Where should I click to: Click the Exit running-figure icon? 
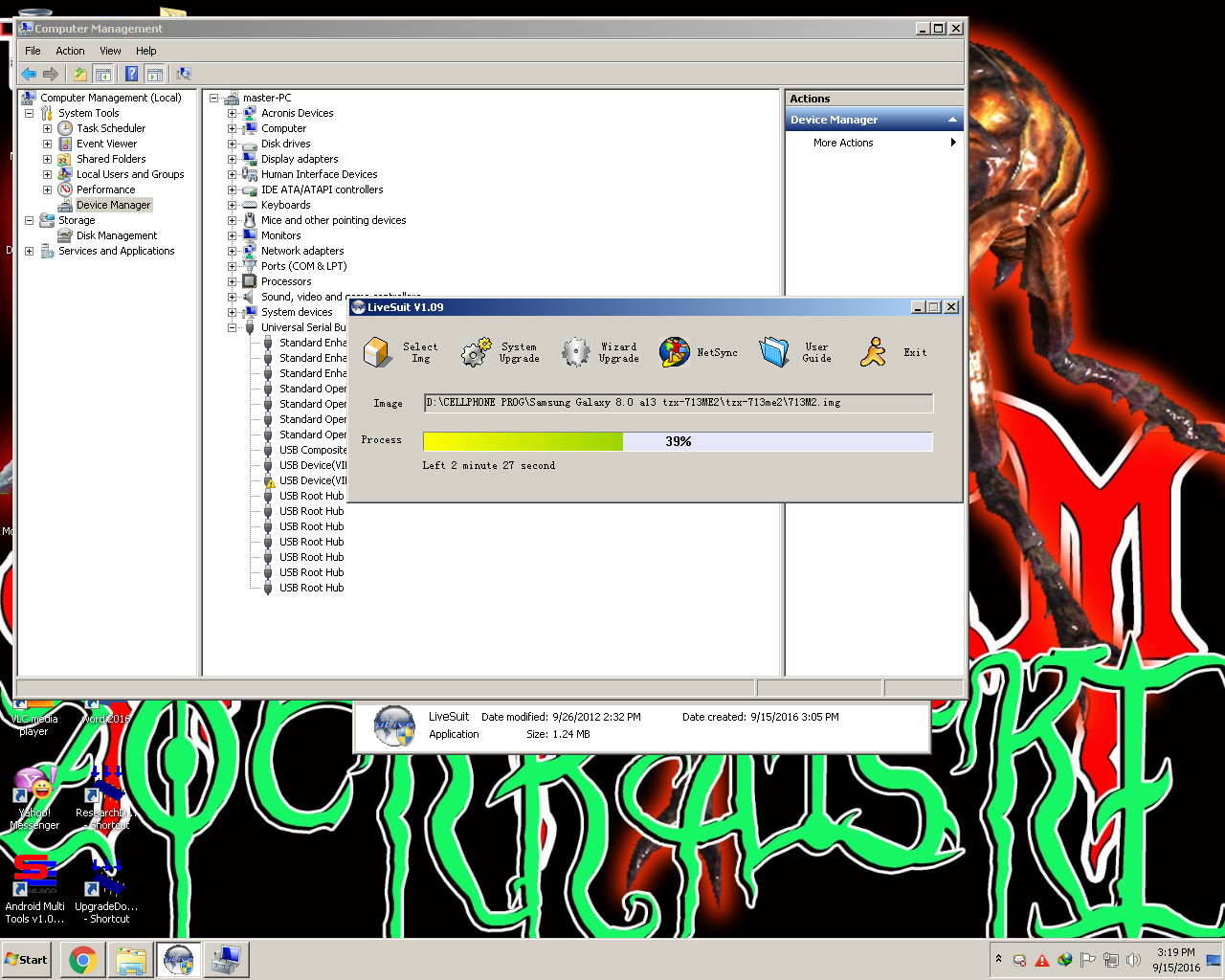[873, 352]
